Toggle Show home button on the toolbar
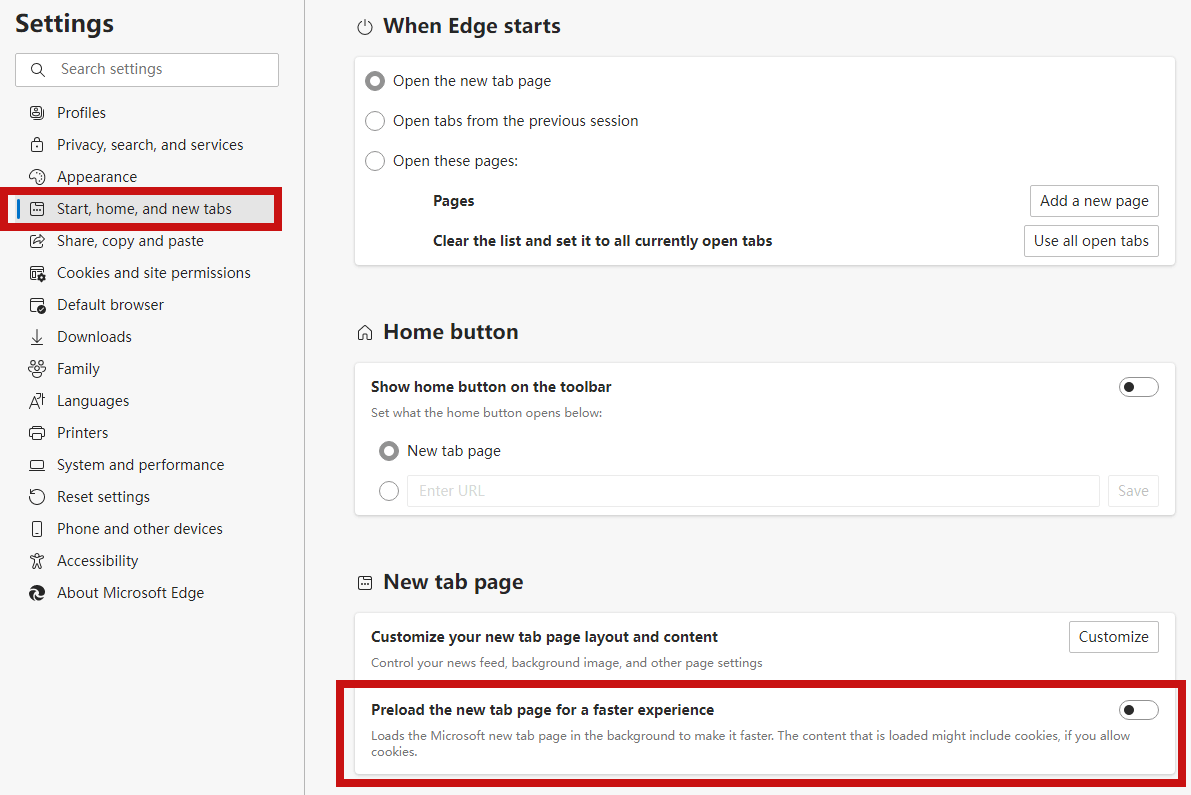This screenshot has width=1191, height=795. coord(1139,387)
